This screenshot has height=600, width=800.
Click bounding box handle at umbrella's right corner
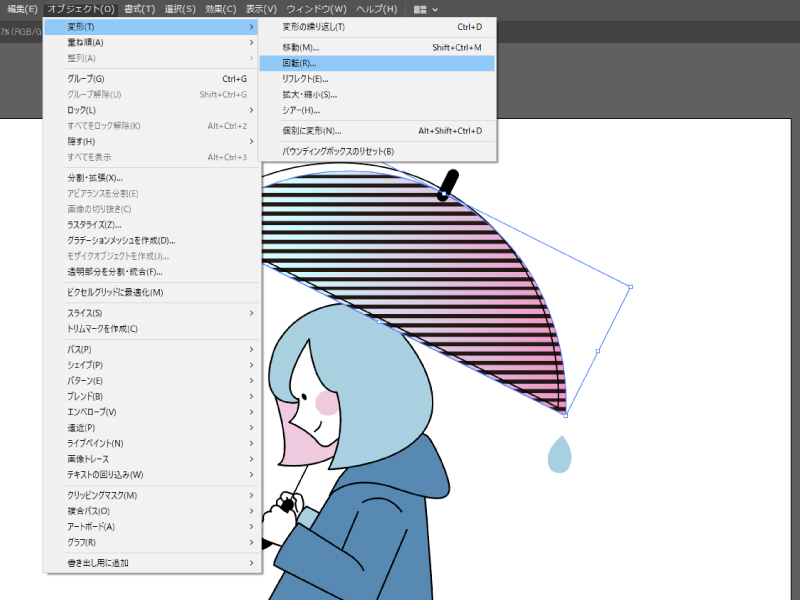[x=630, y=287]
